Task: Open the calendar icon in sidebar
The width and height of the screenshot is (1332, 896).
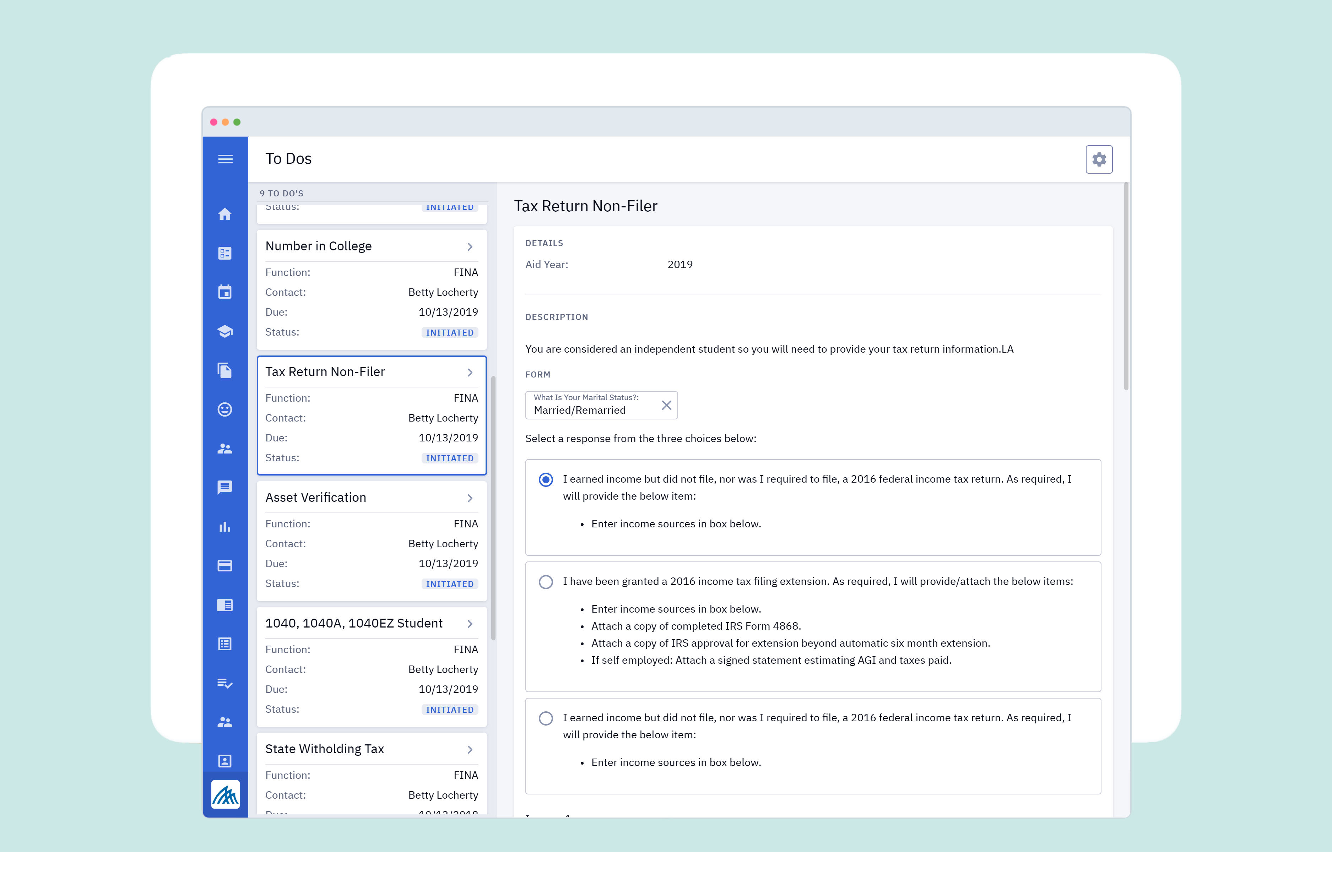Action: click(225, 292)
